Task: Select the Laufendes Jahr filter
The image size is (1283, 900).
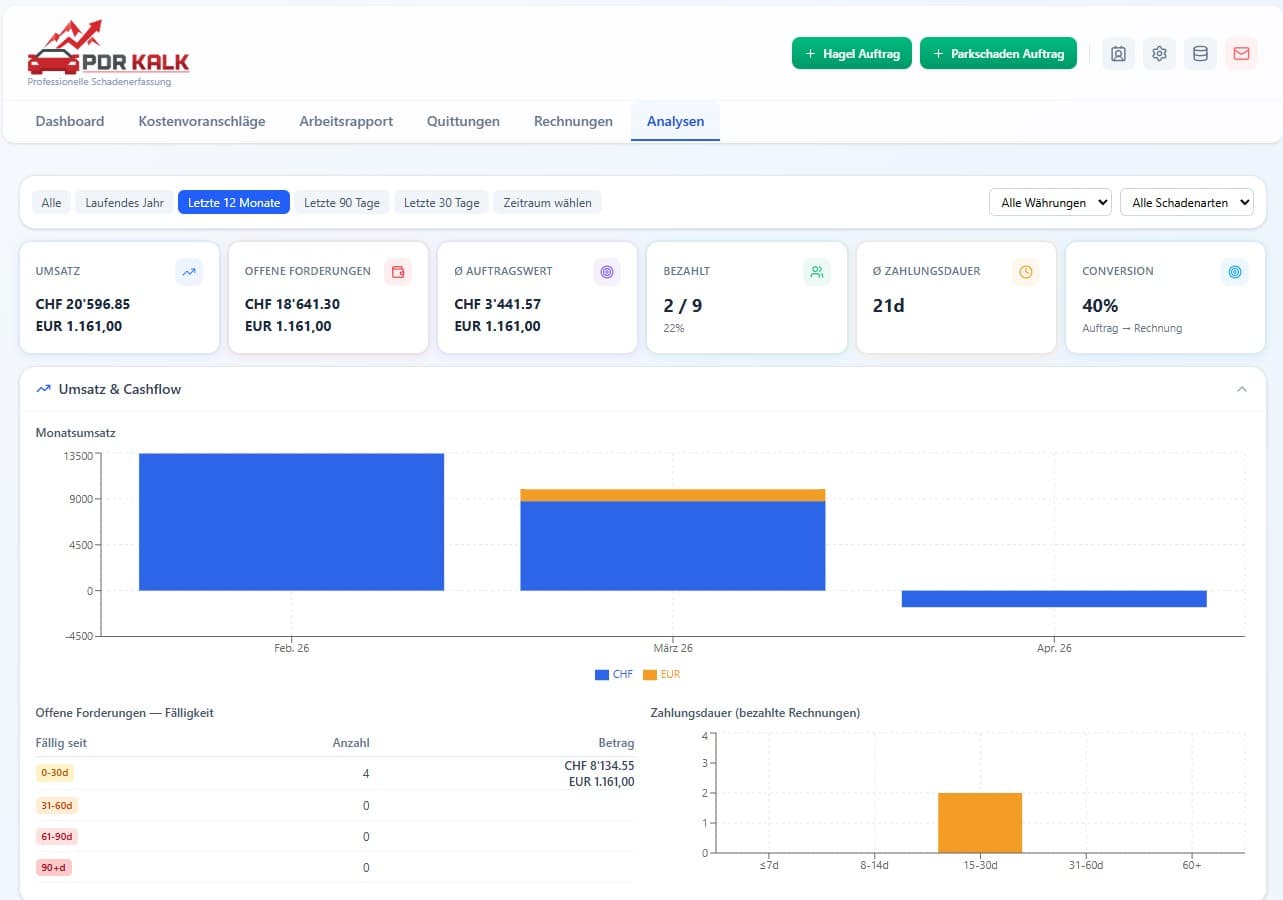Action: (x=124, y=202)
